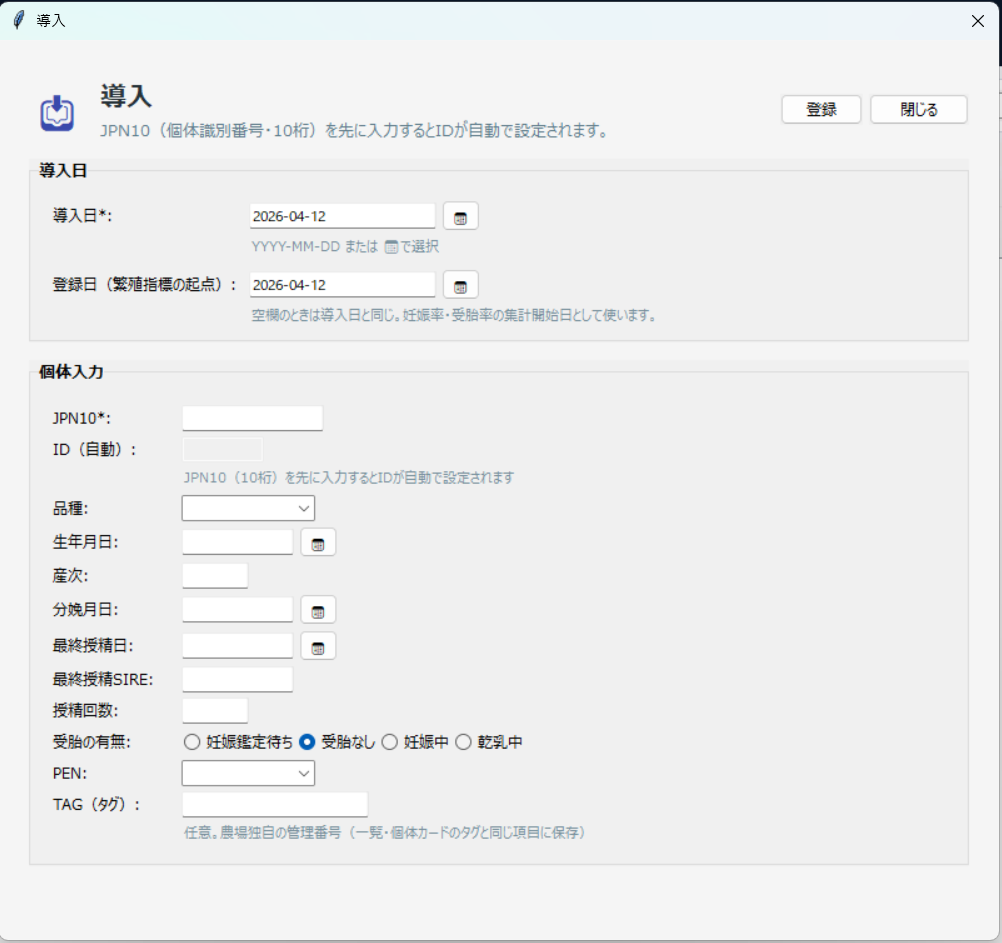
Task: Focus the 導入日 date field
Action: 343,216
